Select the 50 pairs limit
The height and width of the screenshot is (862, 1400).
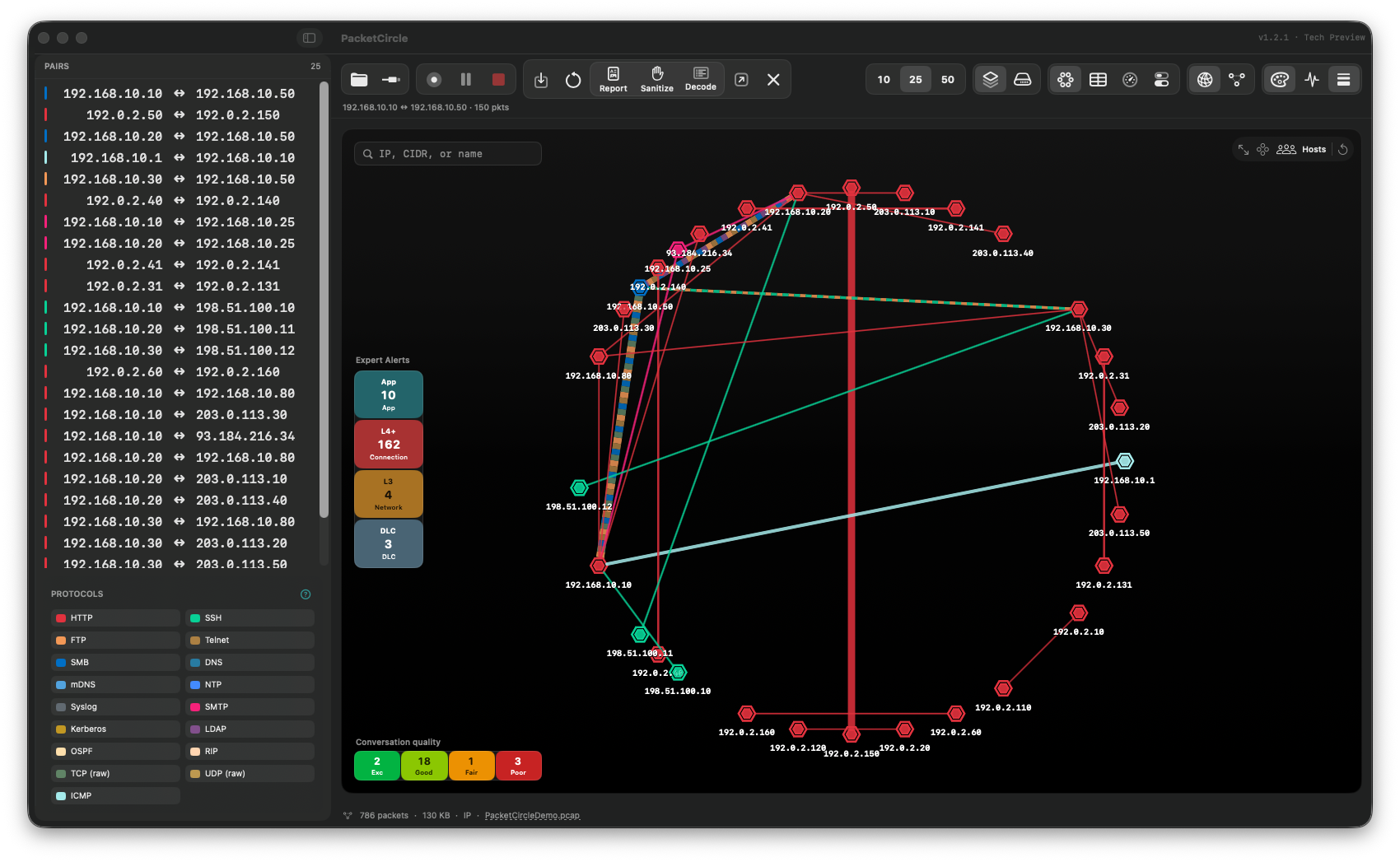[x=948, y=80]
